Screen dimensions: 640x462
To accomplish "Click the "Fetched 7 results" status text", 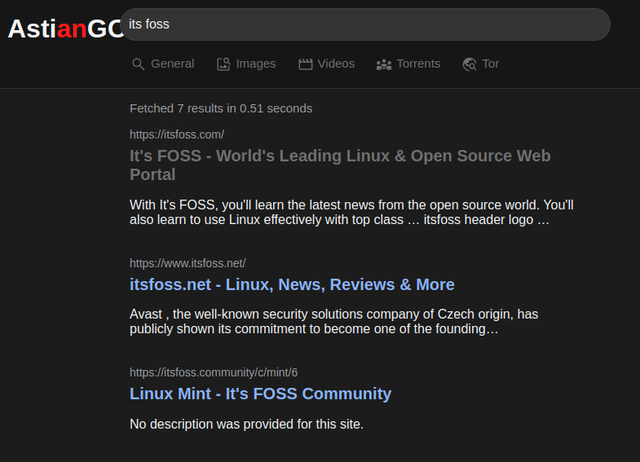I will point(221,108).
